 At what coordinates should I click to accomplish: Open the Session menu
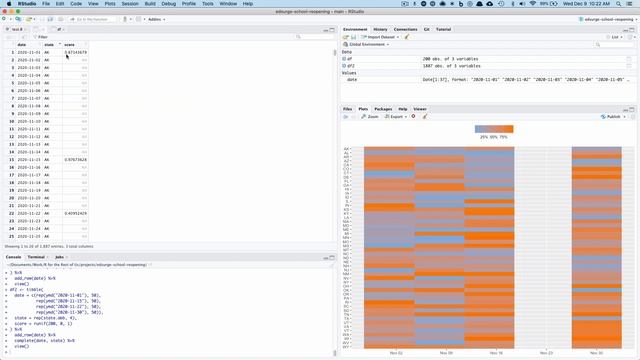pos(130,4)
